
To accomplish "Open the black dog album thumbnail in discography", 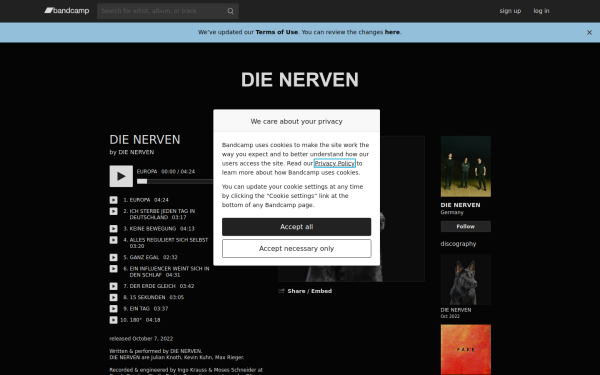I will pos(466,279).
